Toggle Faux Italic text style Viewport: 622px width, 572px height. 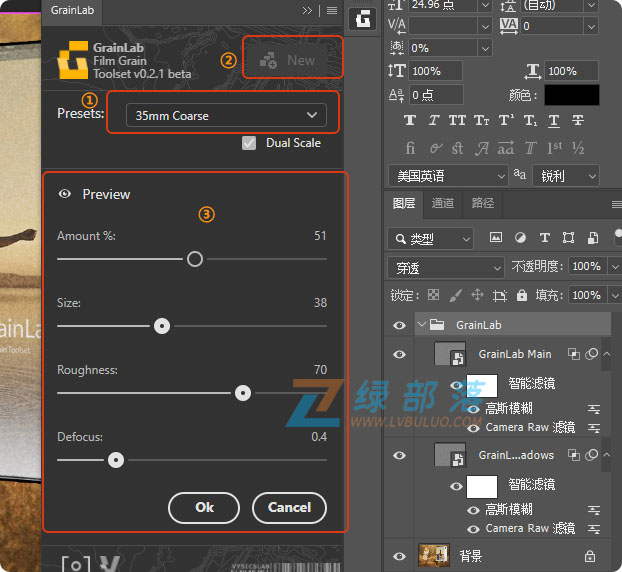(434, 120)
